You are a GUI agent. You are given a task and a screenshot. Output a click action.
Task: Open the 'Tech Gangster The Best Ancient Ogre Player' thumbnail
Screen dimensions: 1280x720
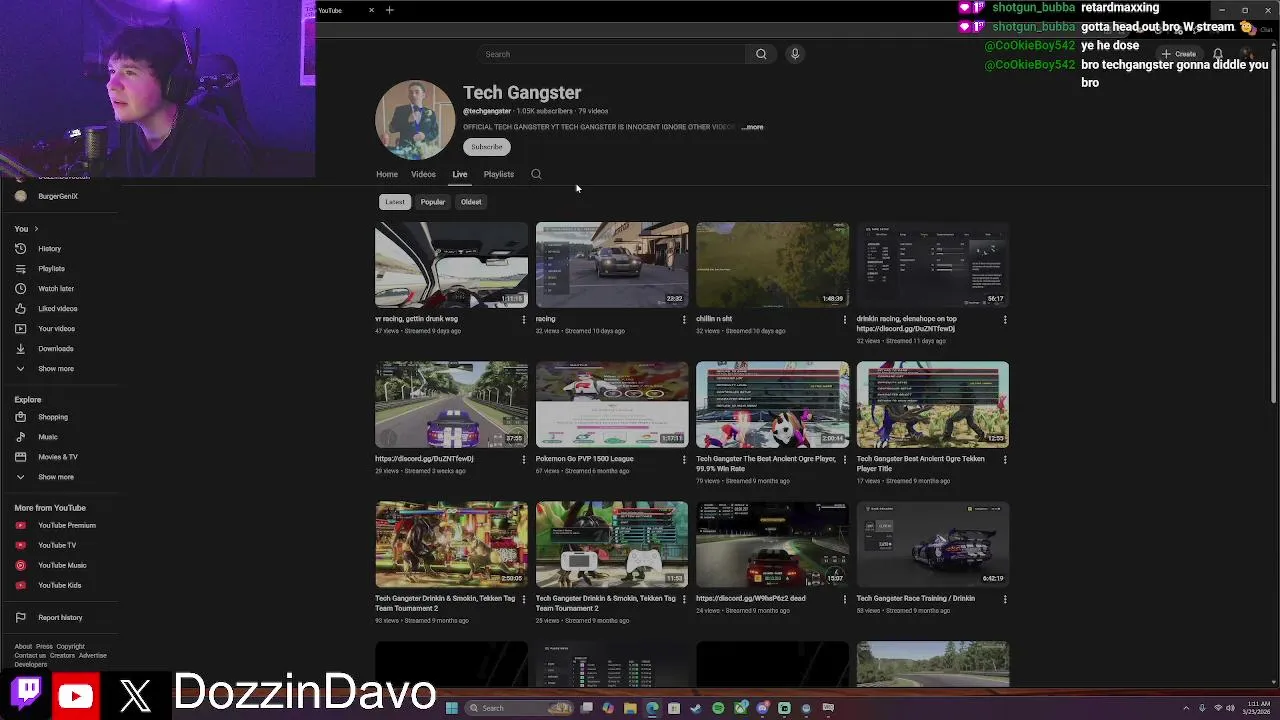[772, 405]
